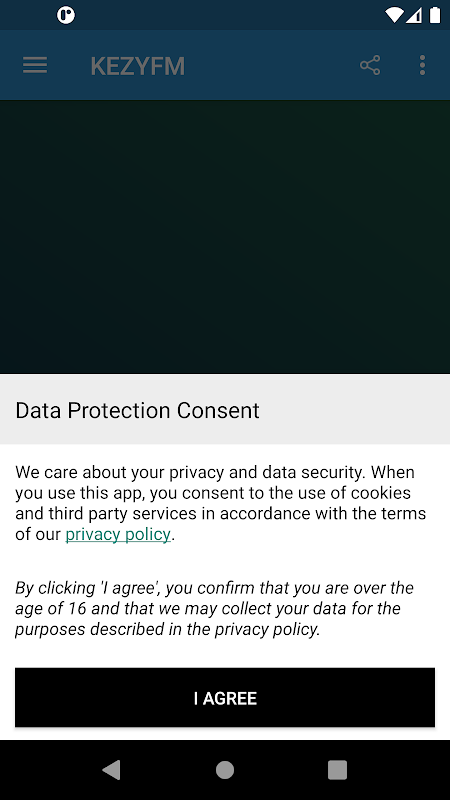Tap the dimmed area above consent dialog
The height and width of the screenshot is (800, 450).
pyautogui.click(x=225, y=237)
